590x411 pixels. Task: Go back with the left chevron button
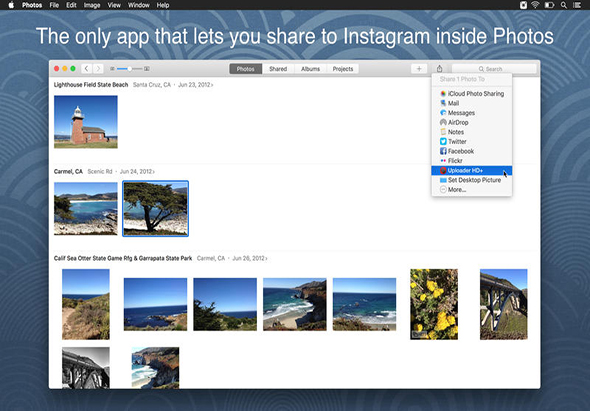pyautogui.click(x=87, y=68)
